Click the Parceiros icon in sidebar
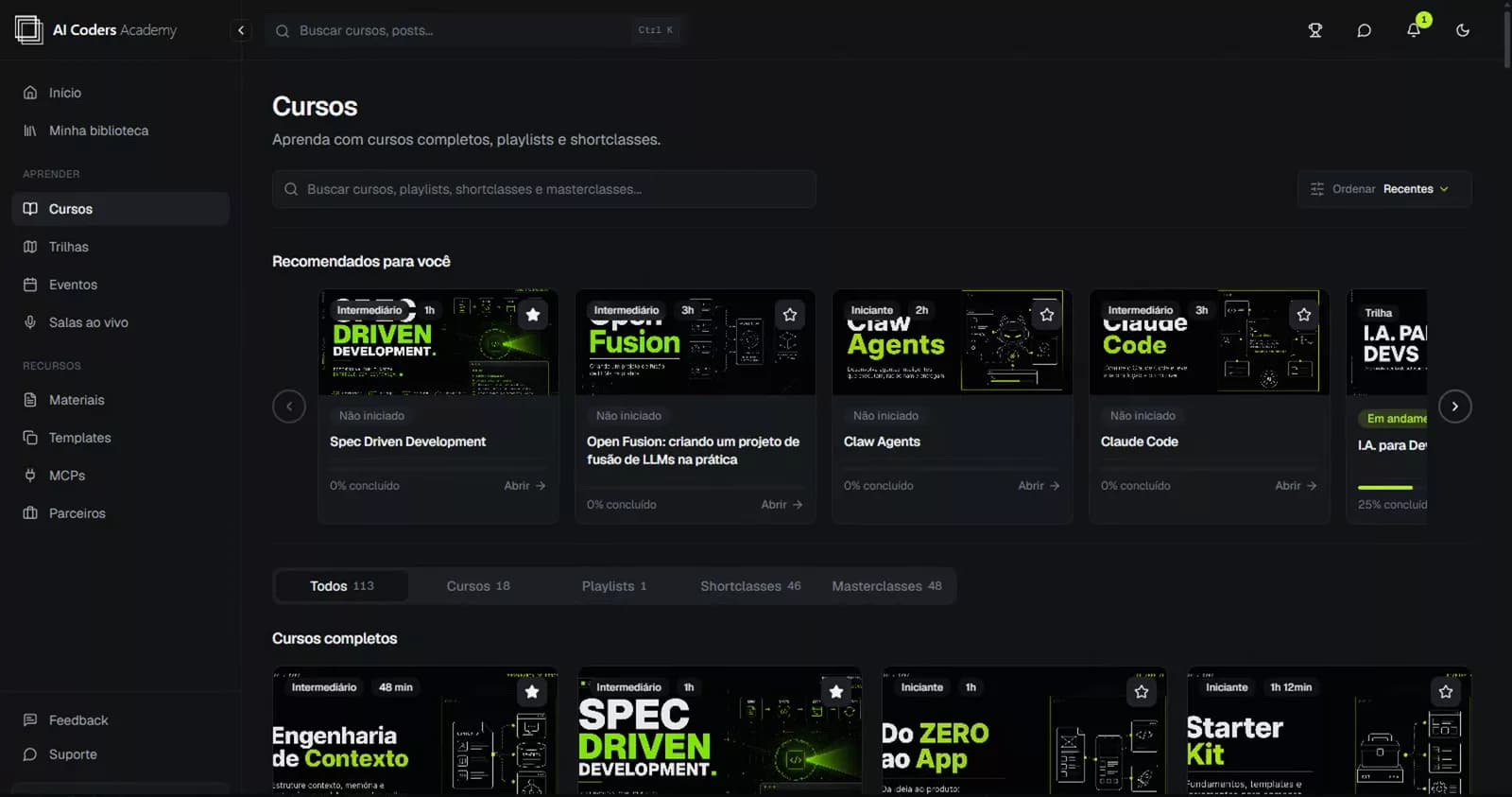 point(30,513)
